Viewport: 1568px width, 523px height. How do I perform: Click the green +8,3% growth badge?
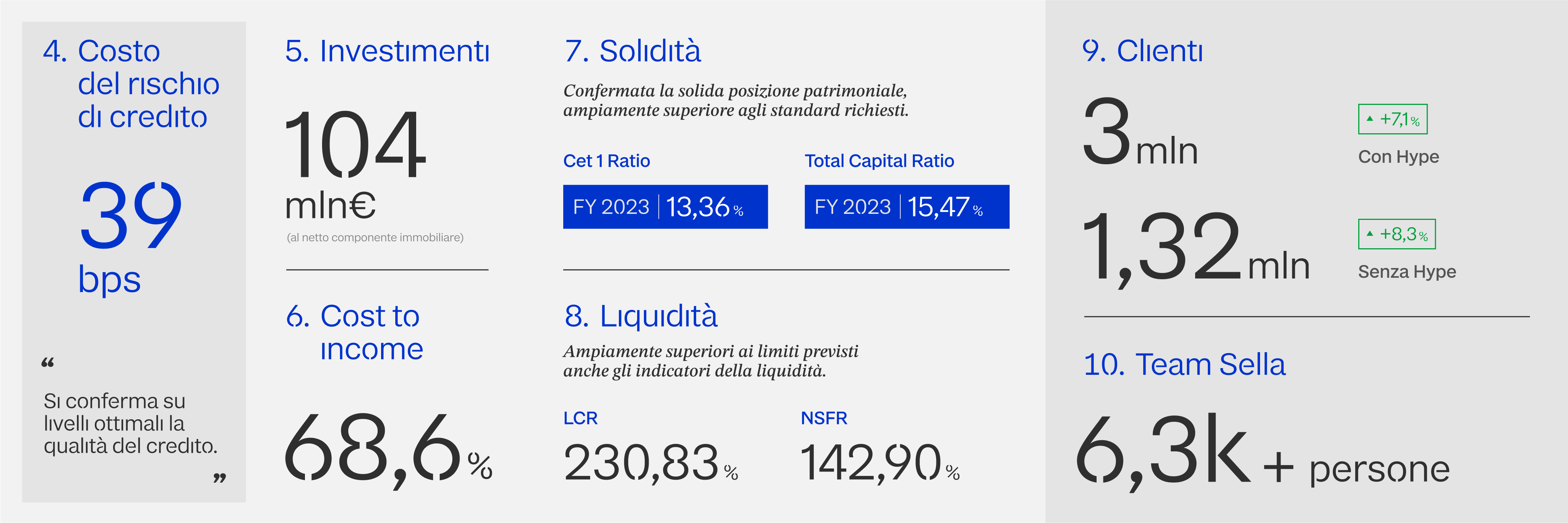coord(1397,234)
